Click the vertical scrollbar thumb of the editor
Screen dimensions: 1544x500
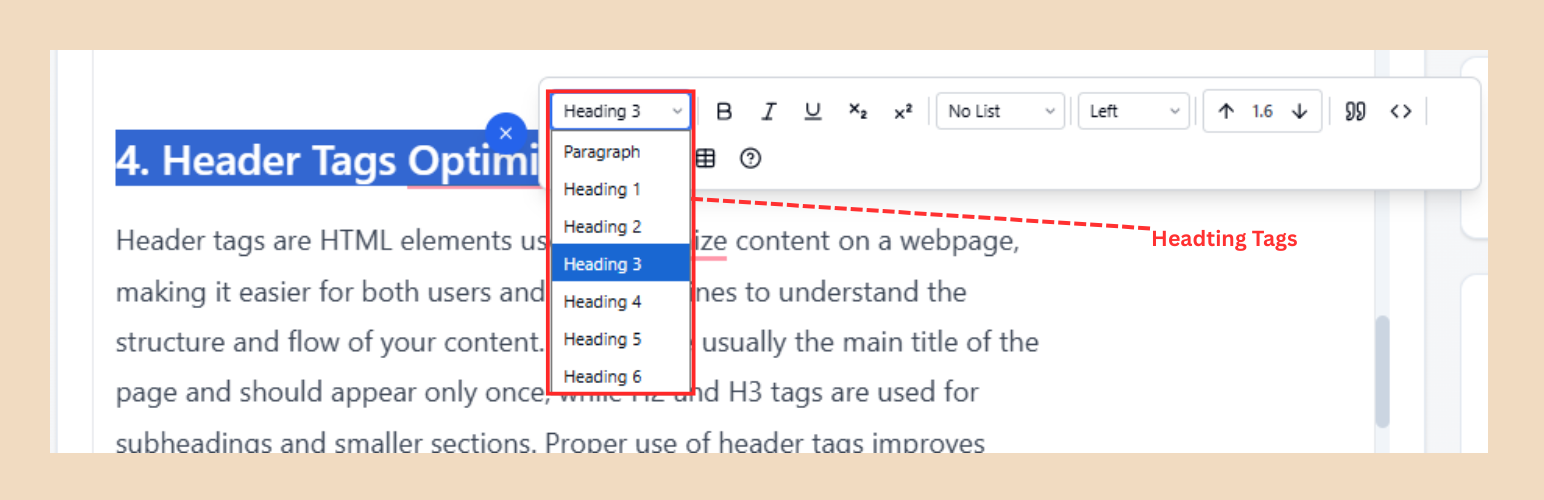1382,372
